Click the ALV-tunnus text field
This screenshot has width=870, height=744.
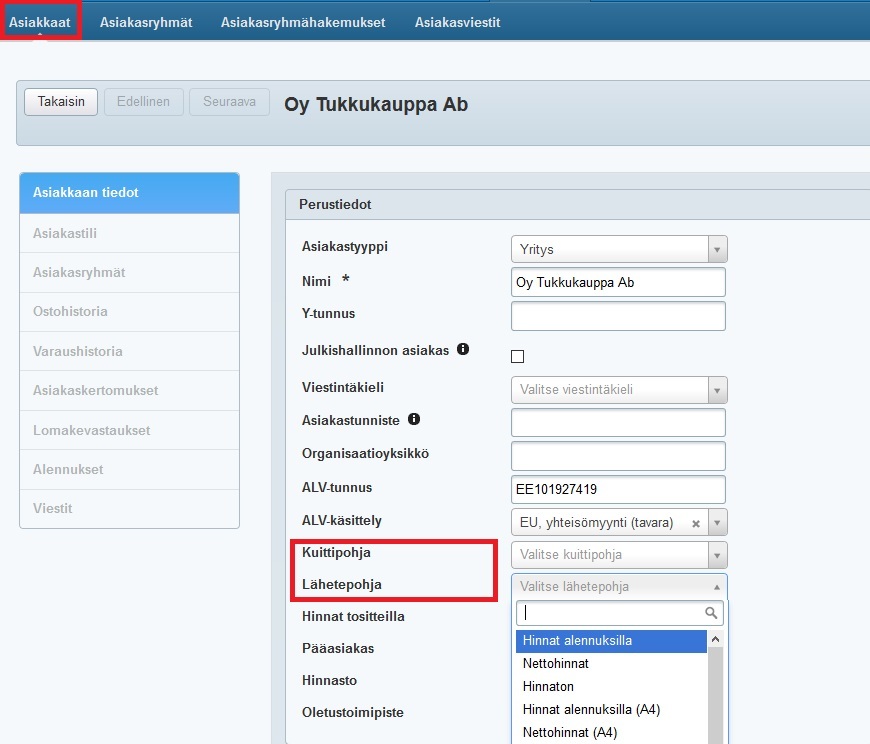pyautogui.click(x=618, y=490)
